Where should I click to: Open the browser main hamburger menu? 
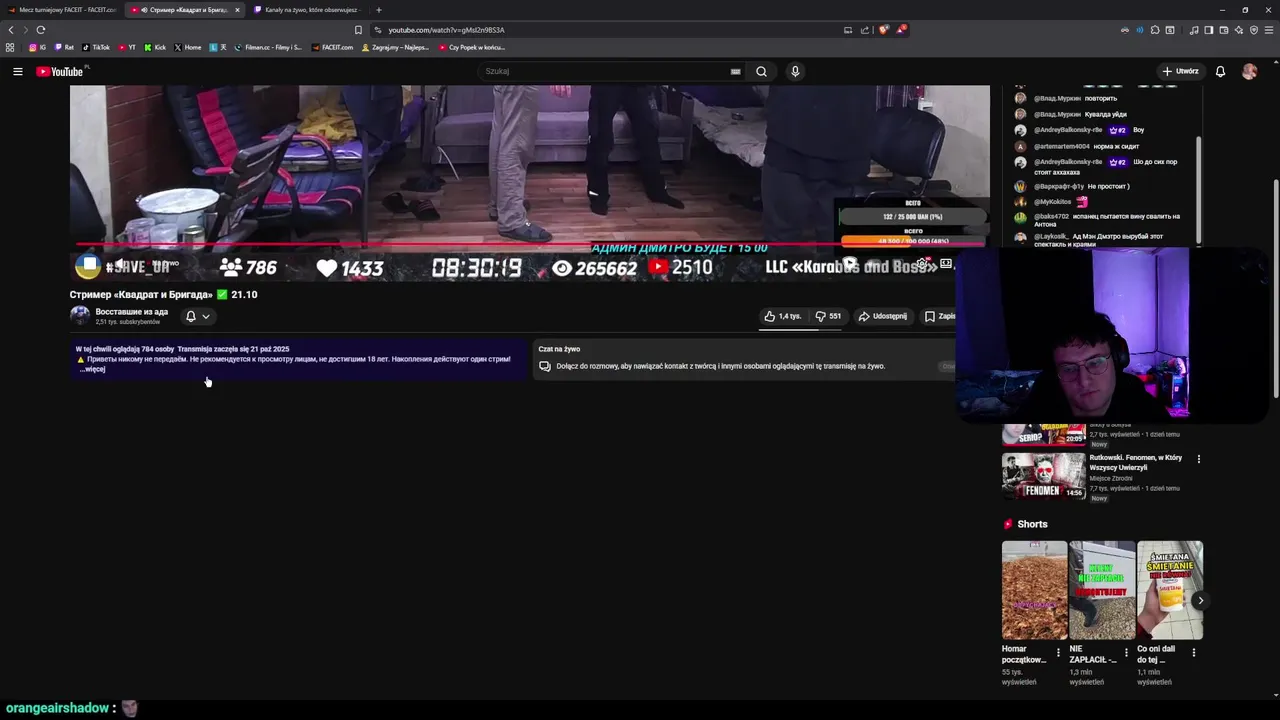1269,30
